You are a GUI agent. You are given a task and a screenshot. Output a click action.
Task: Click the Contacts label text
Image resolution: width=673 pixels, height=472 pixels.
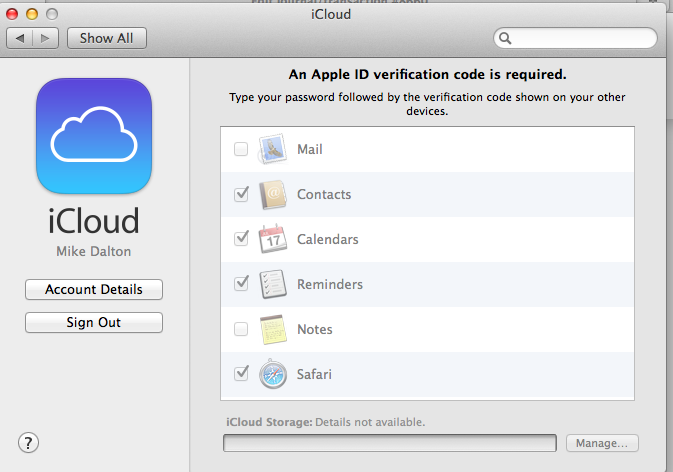324,194
